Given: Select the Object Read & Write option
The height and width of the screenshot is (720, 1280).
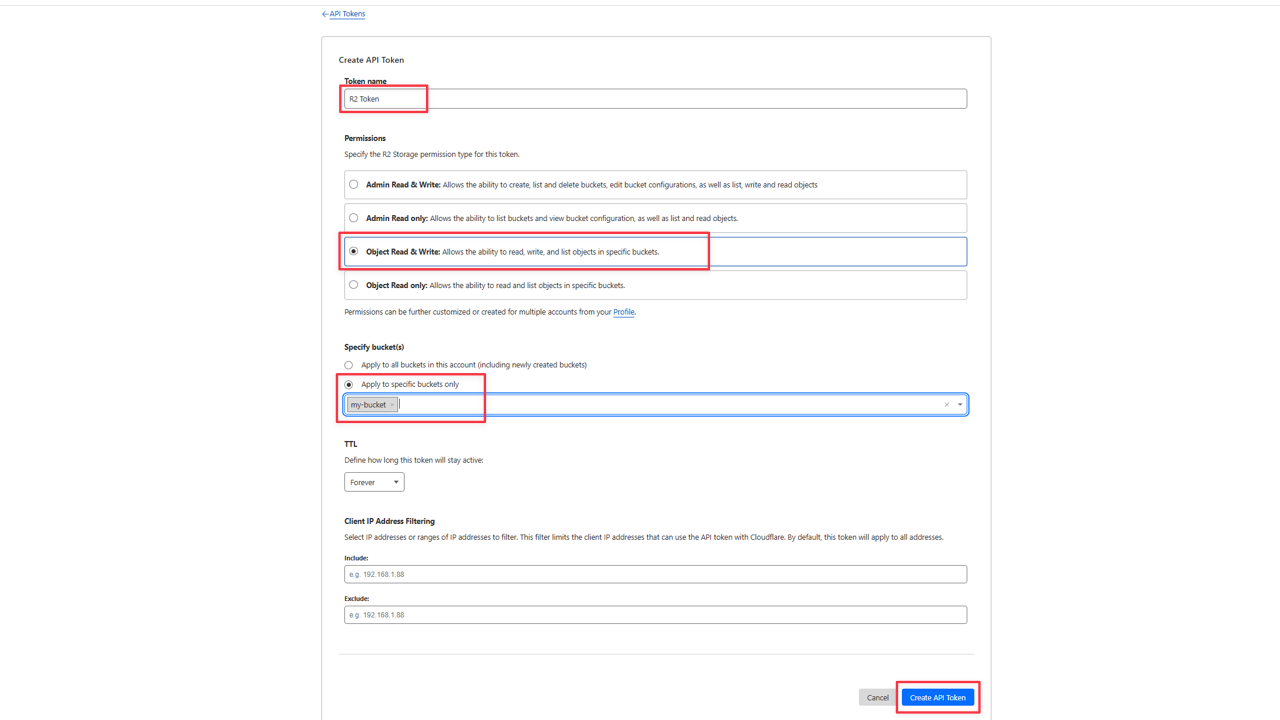Looking at the screenshot, I should coord(353,251).
